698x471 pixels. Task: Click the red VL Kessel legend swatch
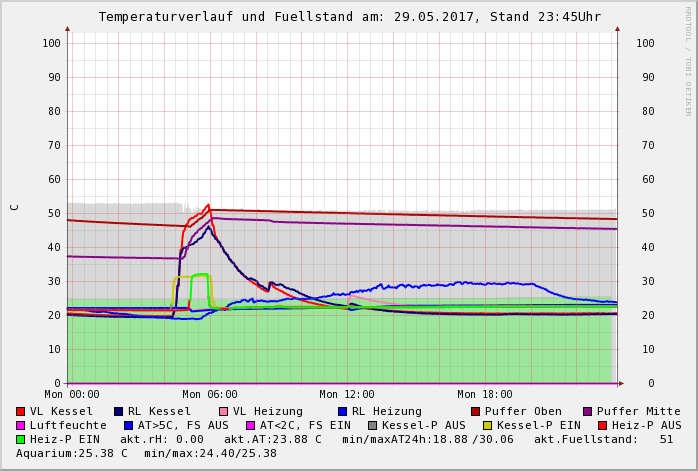point(21,411)
